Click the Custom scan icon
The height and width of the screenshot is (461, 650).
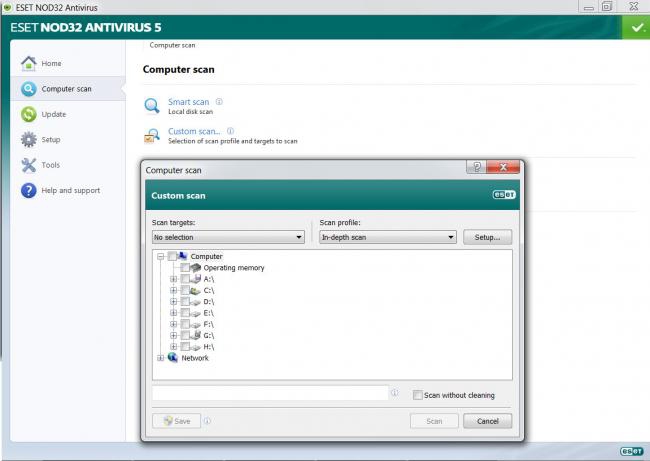click(x=152, y=135)
